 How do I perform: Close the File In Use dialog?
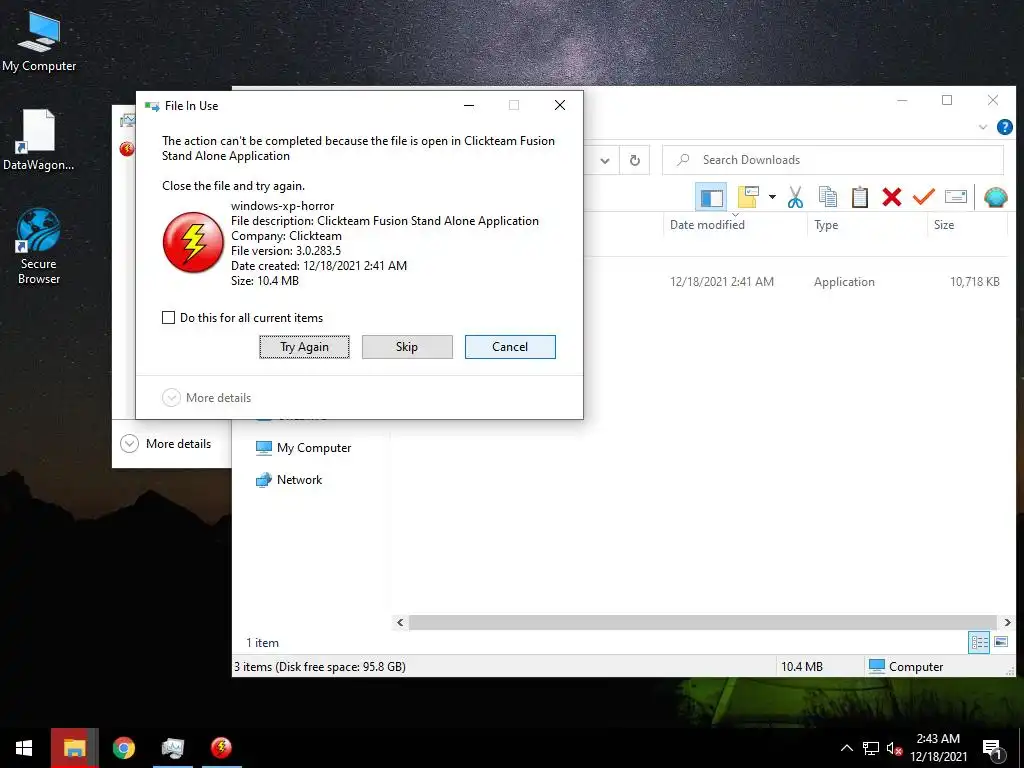click(x=560, y=105)
